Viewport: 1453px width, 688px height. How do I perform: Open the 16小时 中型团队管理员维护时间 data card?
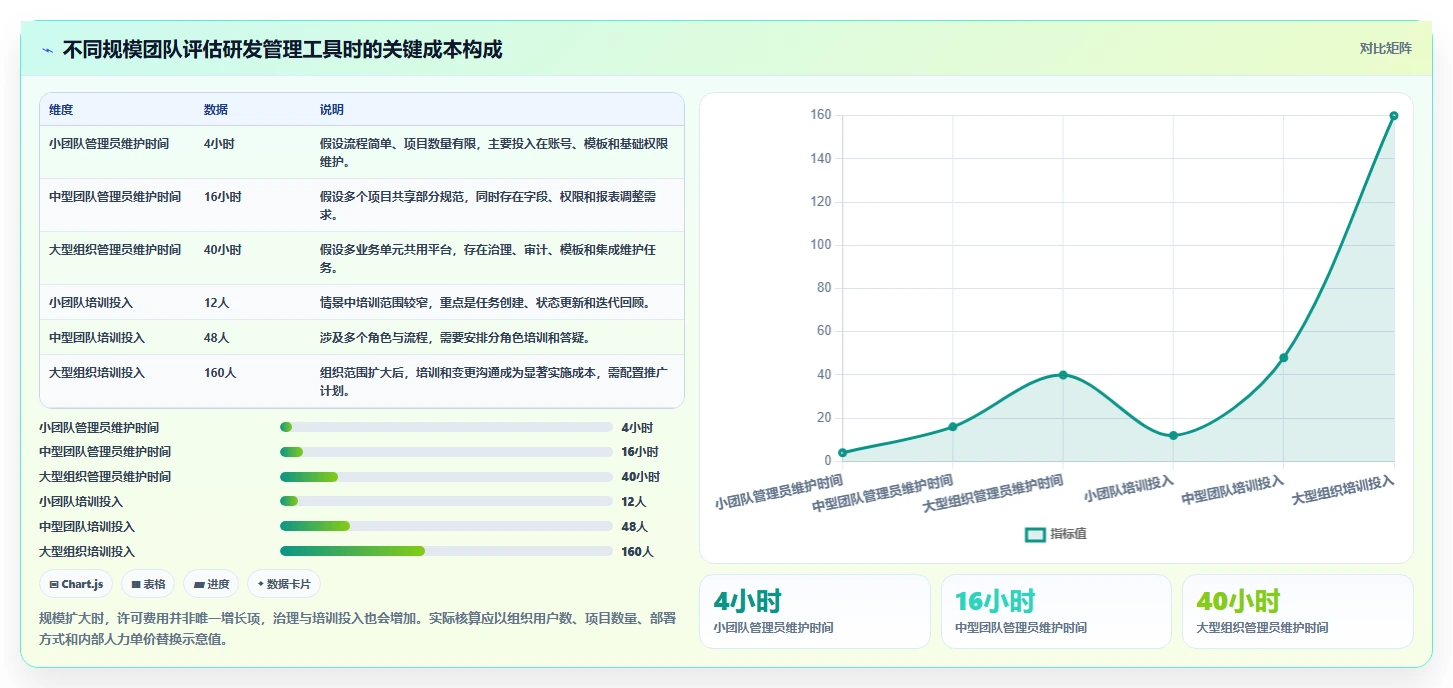click(x=1056, y=611)
